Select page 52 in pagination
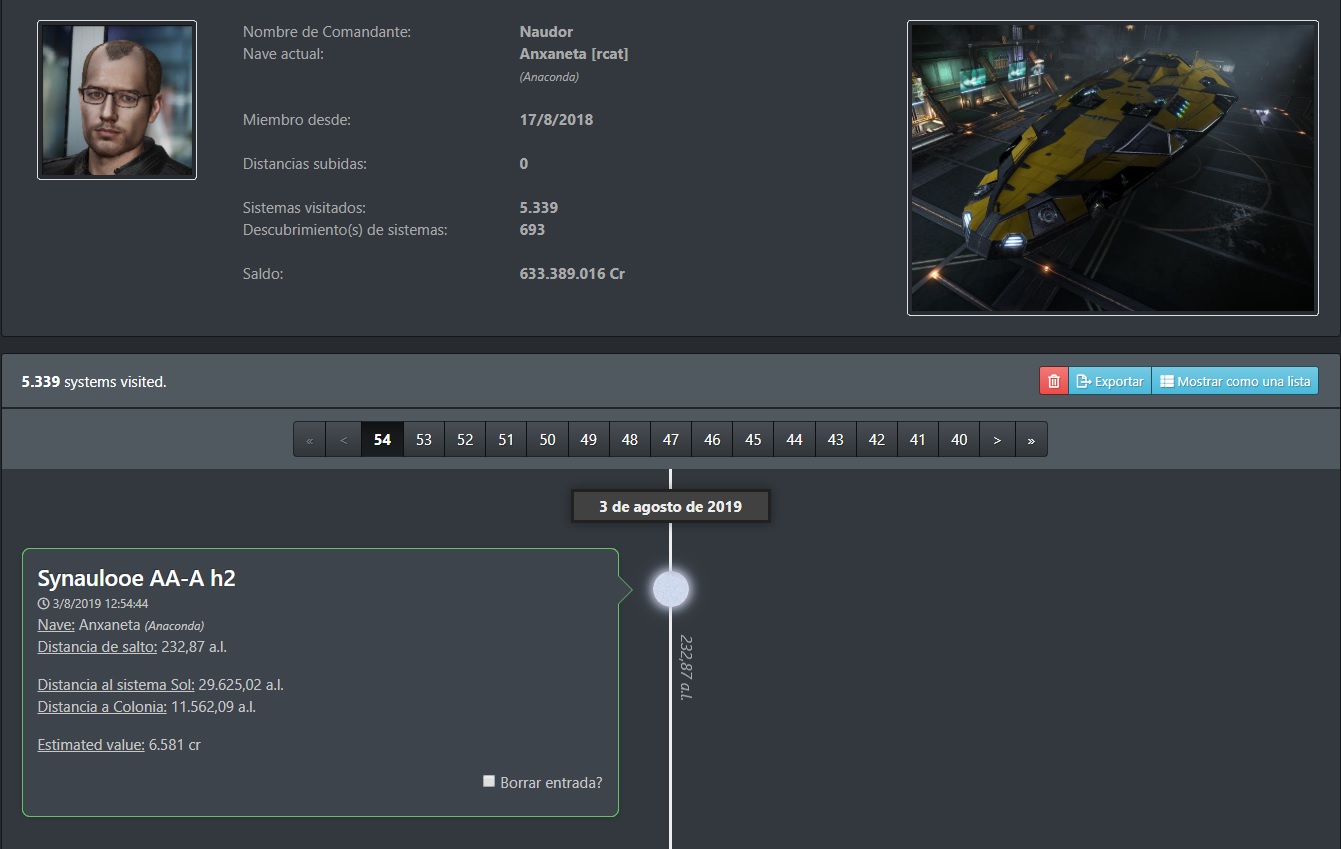 click(465, 440)
